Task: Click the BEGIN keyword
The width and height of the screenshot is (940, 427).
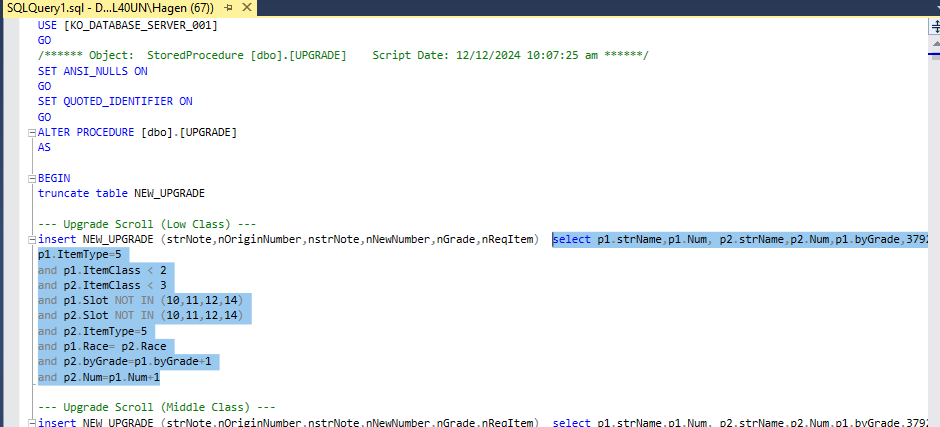Action: pyautogui.click(x=54, y=179)
